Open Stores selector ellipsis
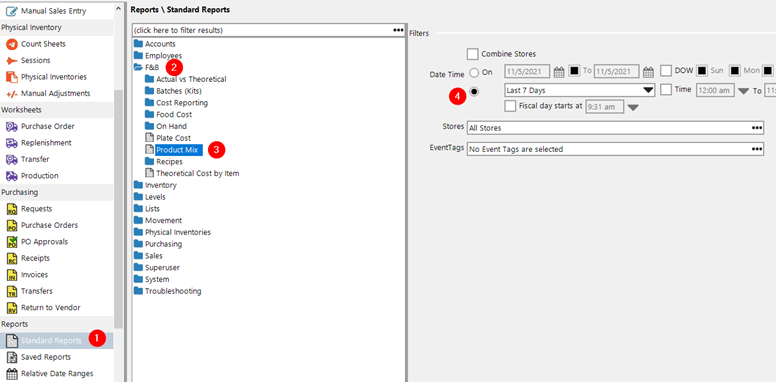The height and width of the screenshot is (382, 776). pyautogui.click(x=757, y=128)
